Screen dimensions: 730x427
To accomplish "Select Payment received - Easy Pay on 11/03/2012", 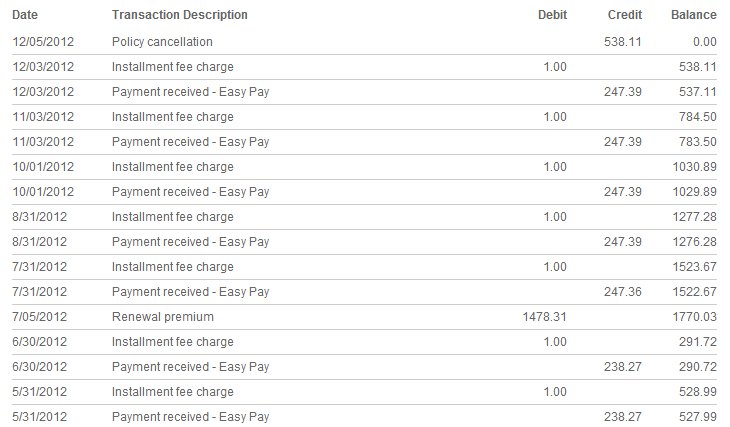I will pos(190,142).
